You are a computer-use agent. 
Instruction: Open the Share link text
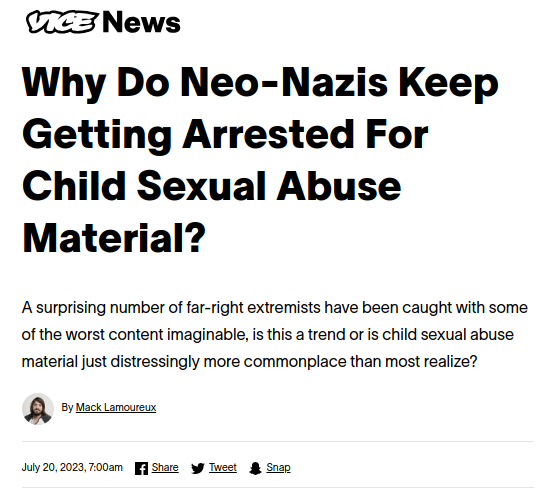[165, 467]
